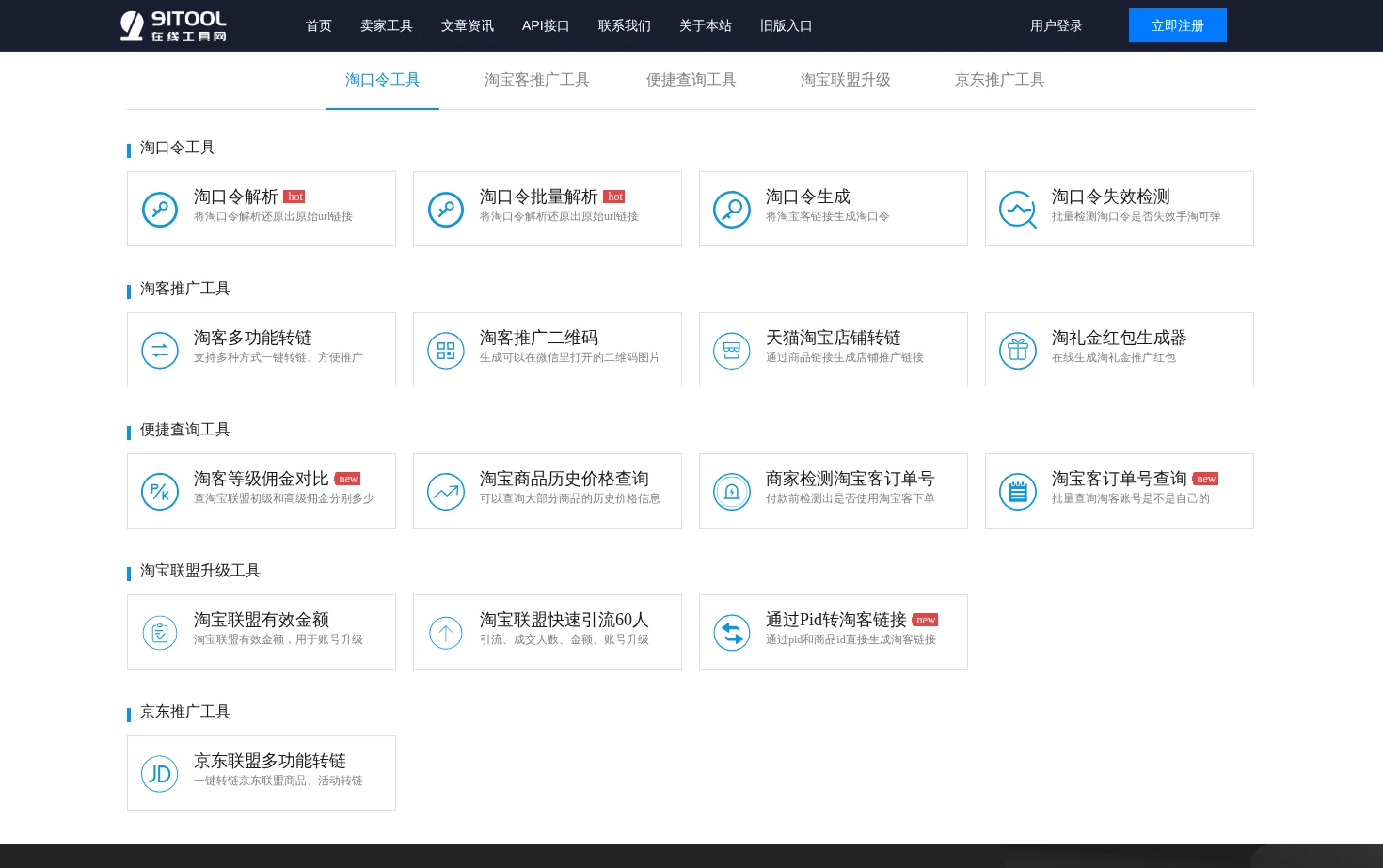This screenshot has width=1383, height=868.
Task: Click the 通过Pid转淘客链接 exchange icon
Action: [x=732, y=632]
